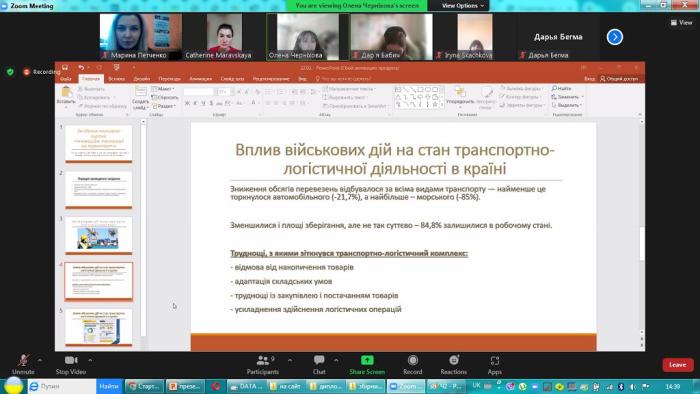Click the taskbar clock showing 14:39
This screenshot has width=700, height=394.
(x=673, y=386)
